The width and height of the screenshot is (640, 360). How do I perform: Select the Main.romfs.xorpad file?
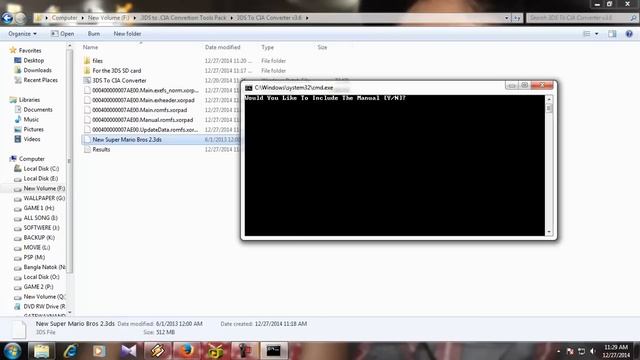point(140,110)
